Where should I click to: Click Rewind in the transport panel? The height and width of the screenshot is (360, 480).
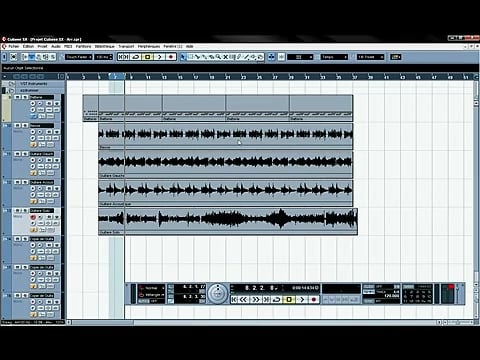244,300
